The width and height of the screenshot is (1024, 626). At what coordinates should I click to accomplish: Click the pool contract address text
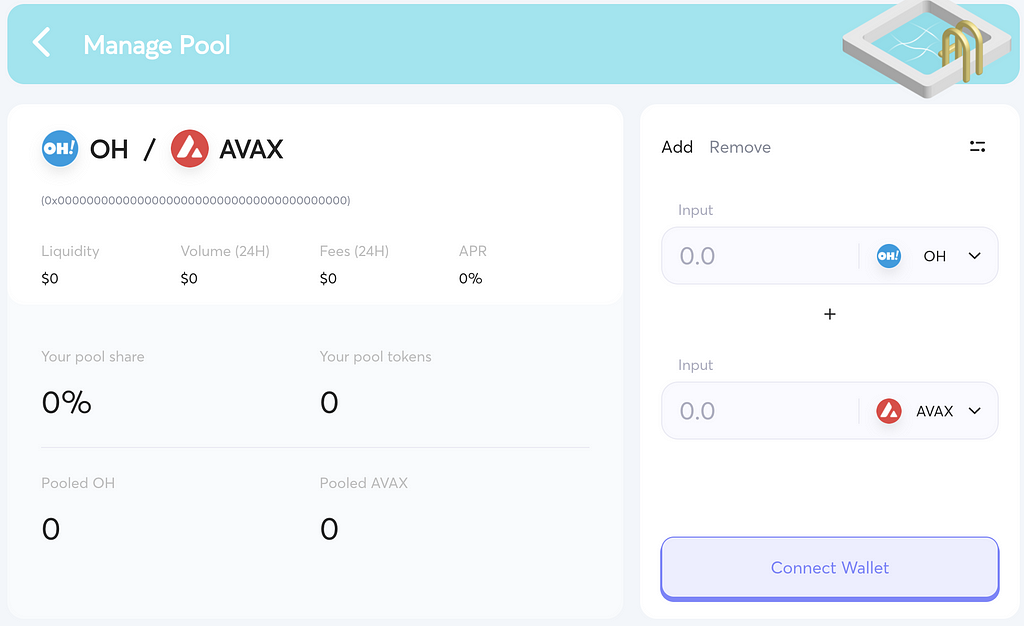196,200
